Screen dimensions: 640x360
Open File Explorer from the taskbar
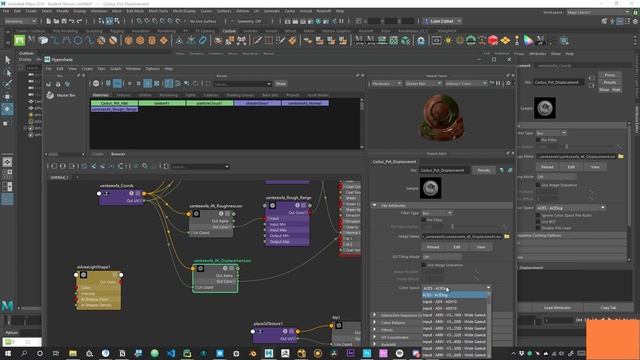tap(73, 353)
